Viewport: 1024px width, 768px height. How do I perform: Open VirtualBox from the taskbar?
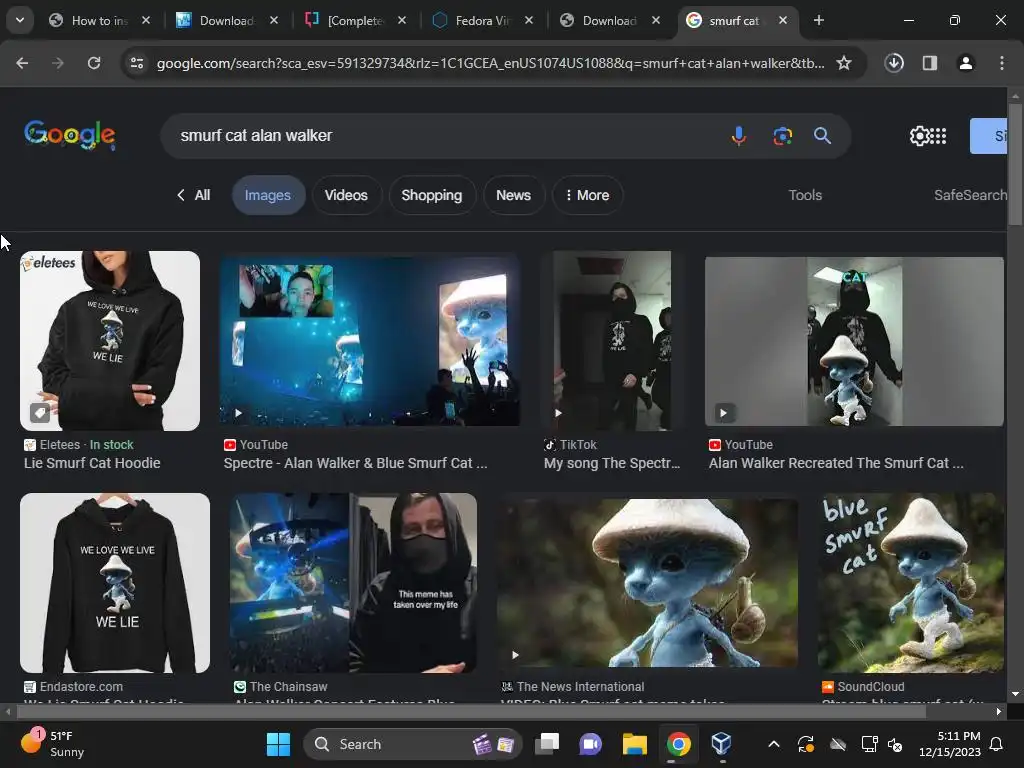[721, 744]
